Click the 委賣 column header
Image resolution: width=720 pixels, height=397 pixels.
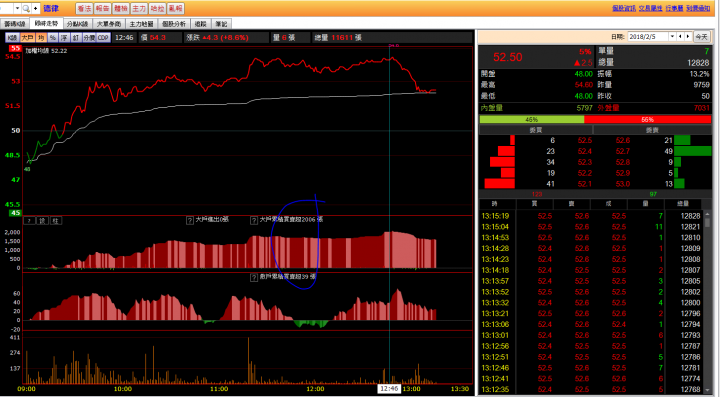click(x=652, y=130)
